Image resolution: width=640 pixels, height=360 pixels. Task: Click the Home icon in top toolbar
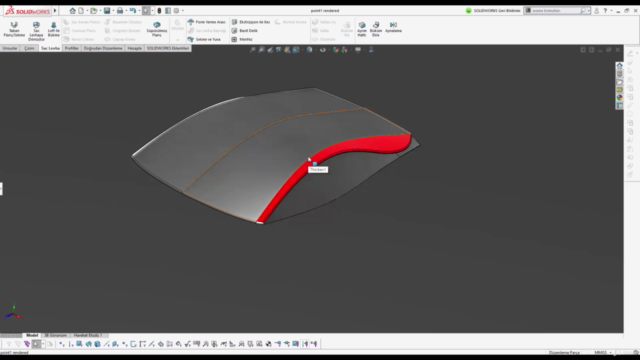(72, 11)
